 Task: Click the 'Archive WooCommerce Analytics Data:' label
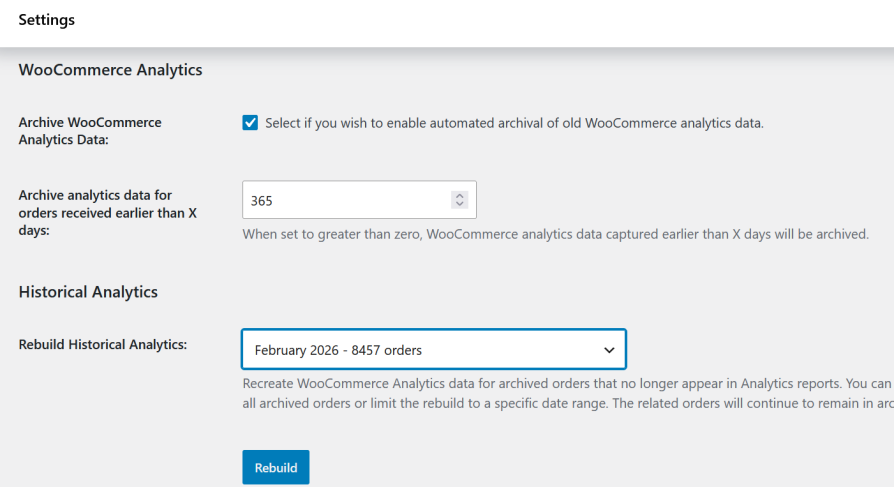pos(90,131)
